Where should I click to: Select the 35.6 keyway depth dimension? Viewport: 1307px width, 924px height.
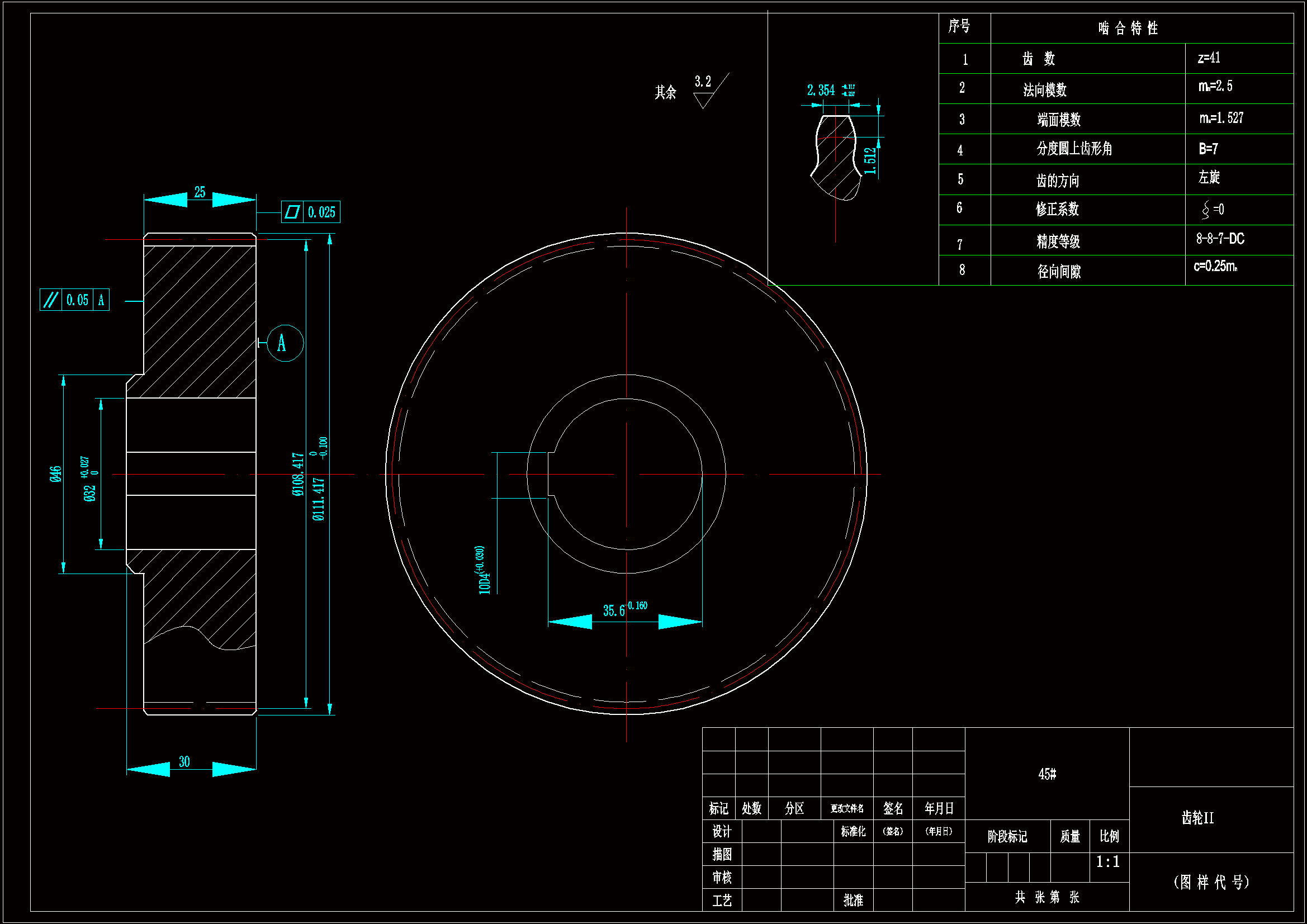(x=614, y=611)
